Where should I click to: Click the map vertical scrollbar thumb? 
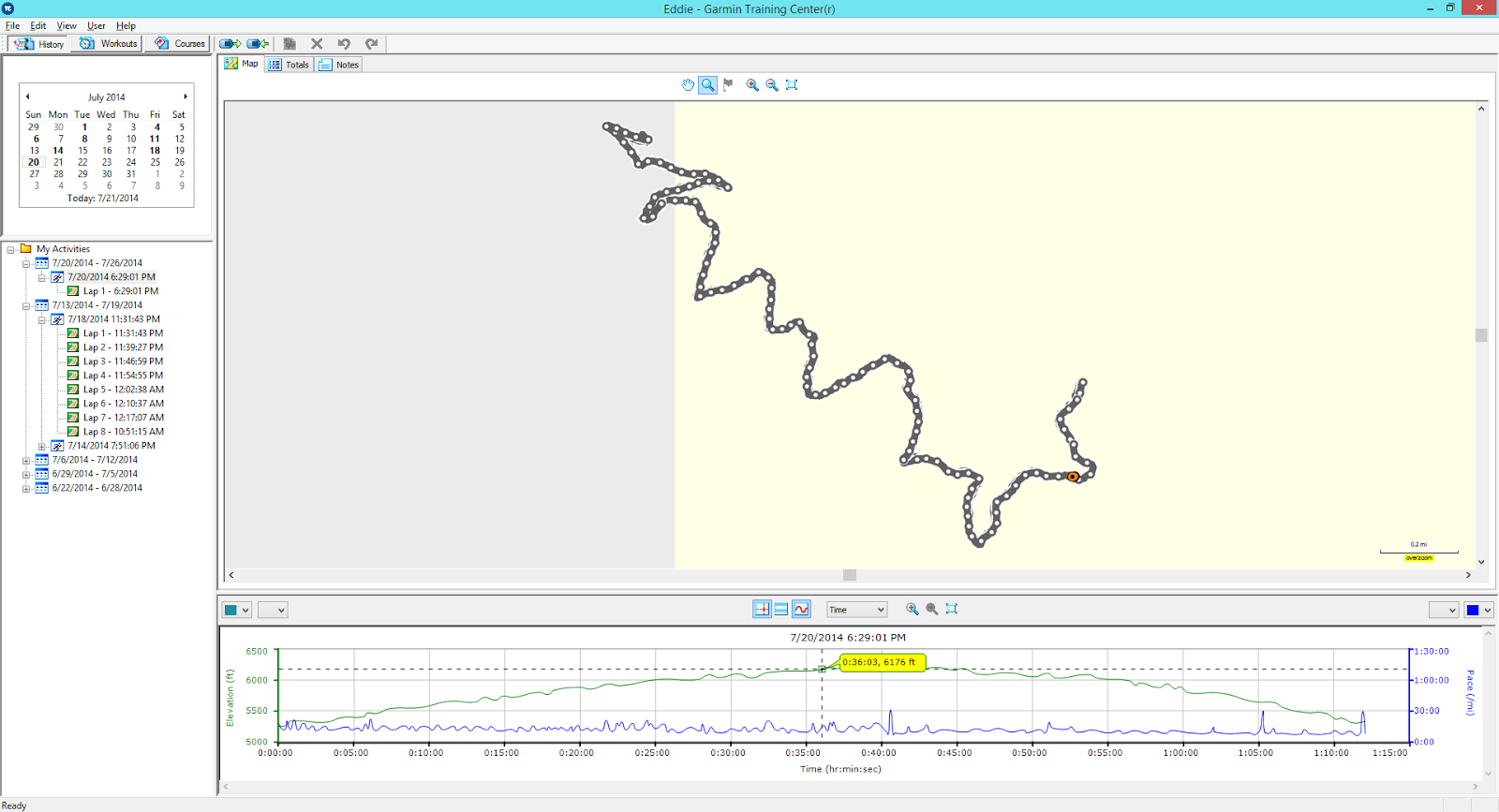tap(1481, 335)
